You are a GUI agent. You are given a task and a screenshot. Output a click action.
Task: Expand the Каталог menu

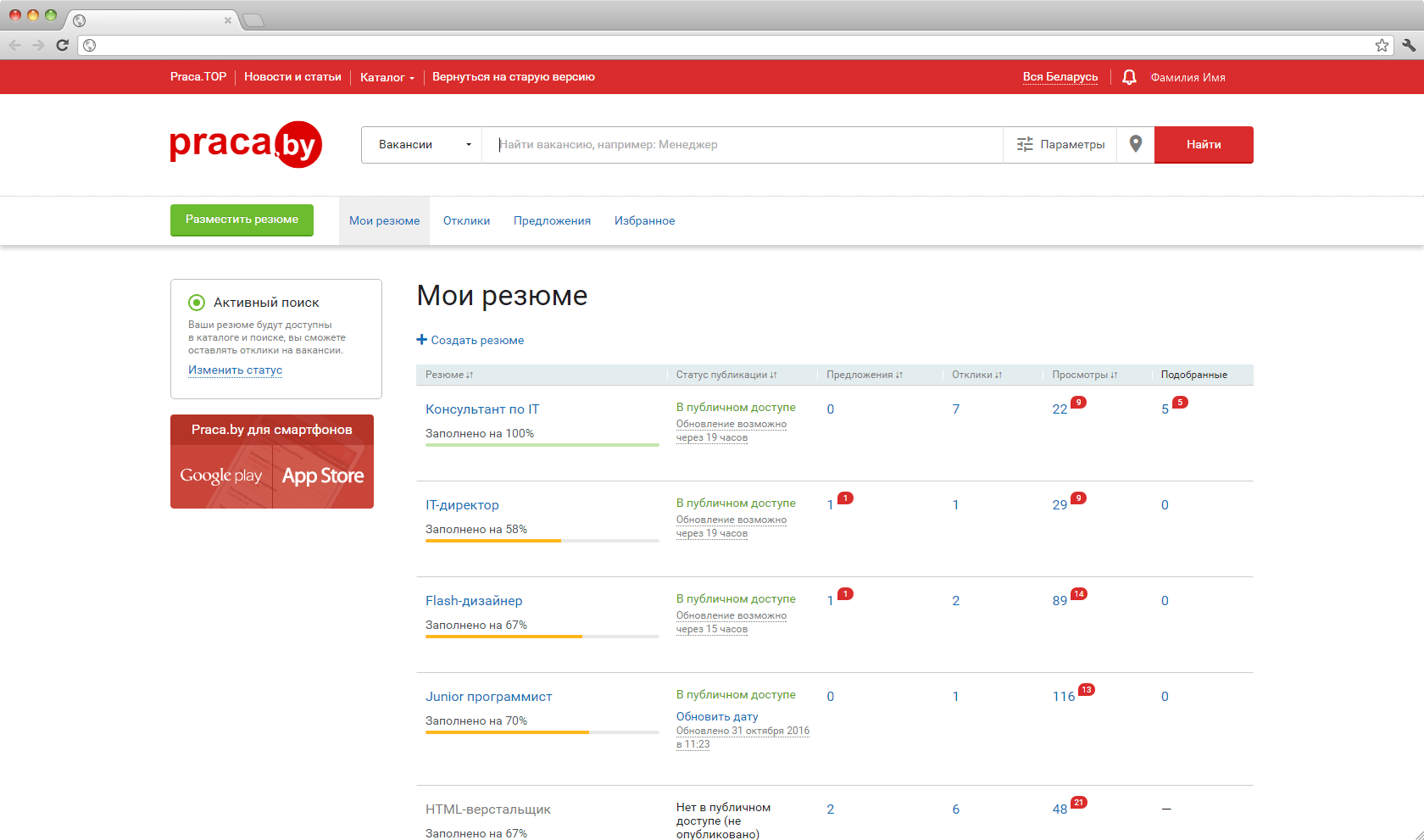[x=387, y=77]
